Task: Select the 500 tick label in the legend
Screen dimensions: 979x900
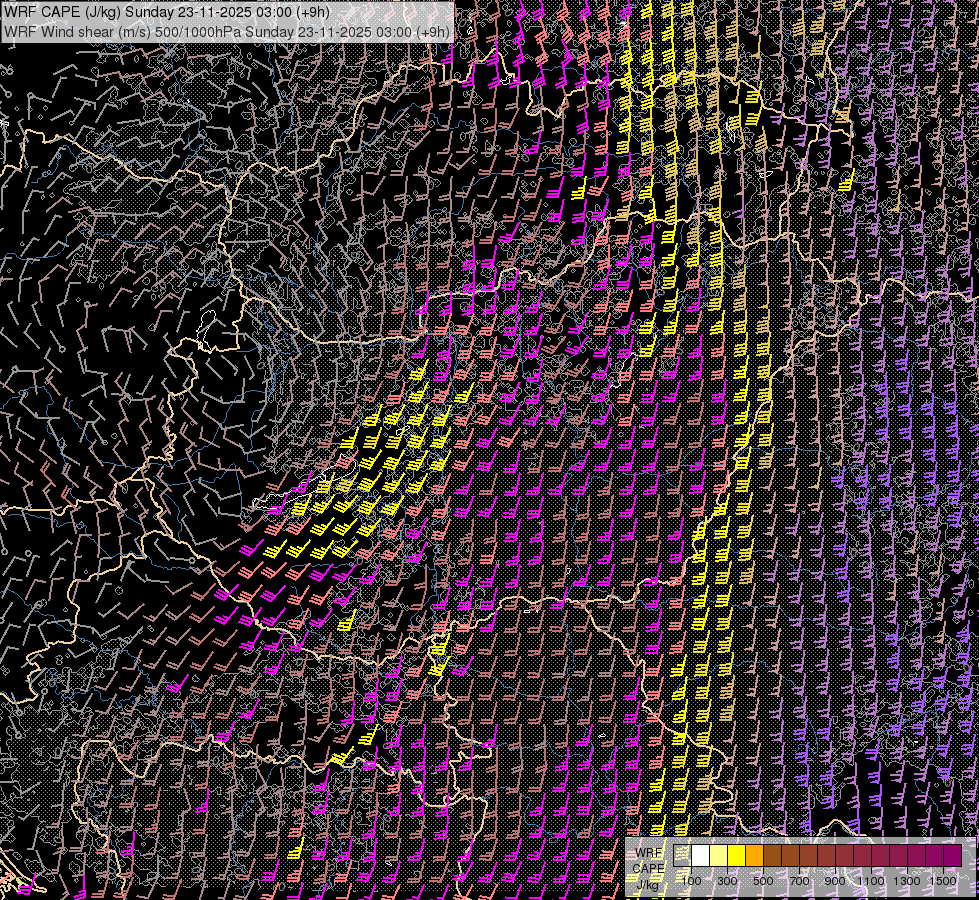Action: (x=763, y=881)
